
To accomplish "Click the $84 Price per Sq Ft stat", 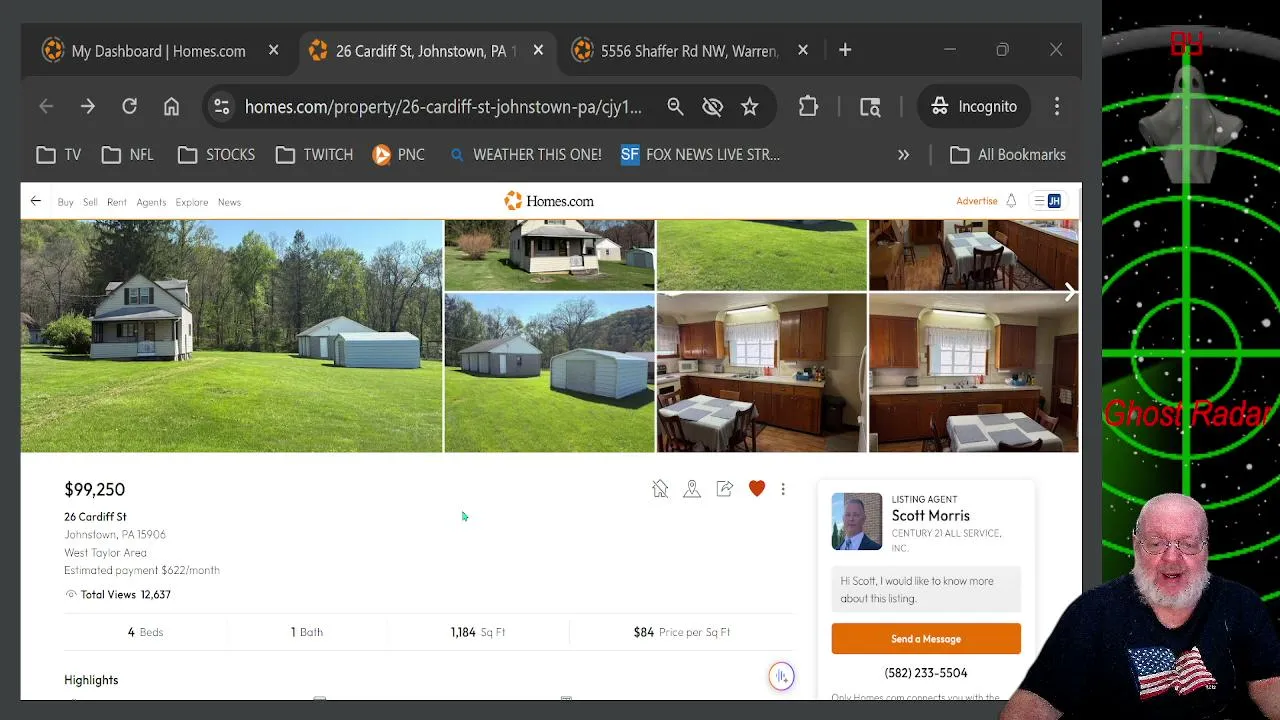I will pos(682,632).
